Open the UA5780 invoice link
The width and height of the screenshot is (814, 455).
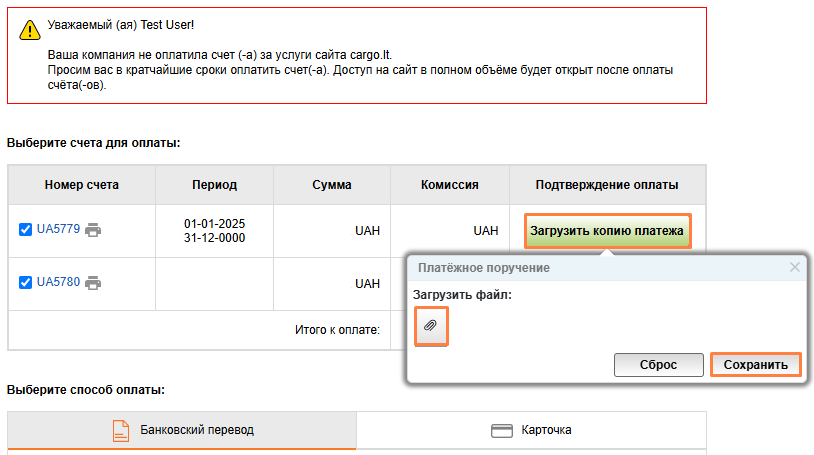click(57, 283)
